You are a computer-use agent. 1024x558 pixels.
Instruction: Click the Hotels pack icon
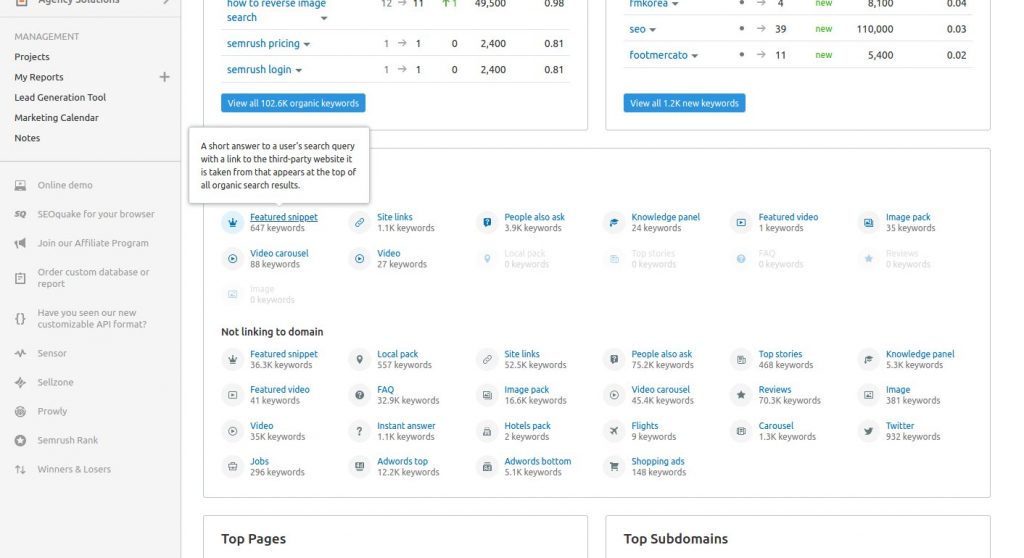[x=487, y=431]
